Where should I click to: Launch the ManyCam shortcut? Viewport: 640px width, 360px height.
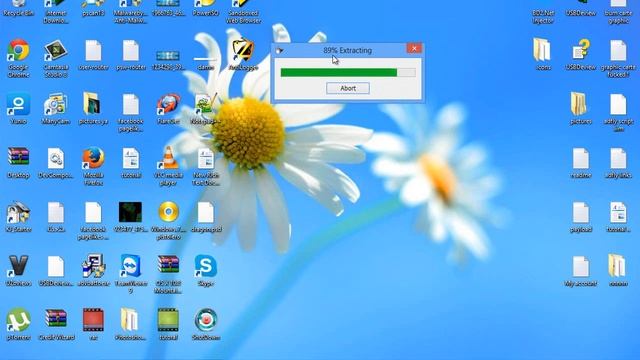tap(56, 109)
